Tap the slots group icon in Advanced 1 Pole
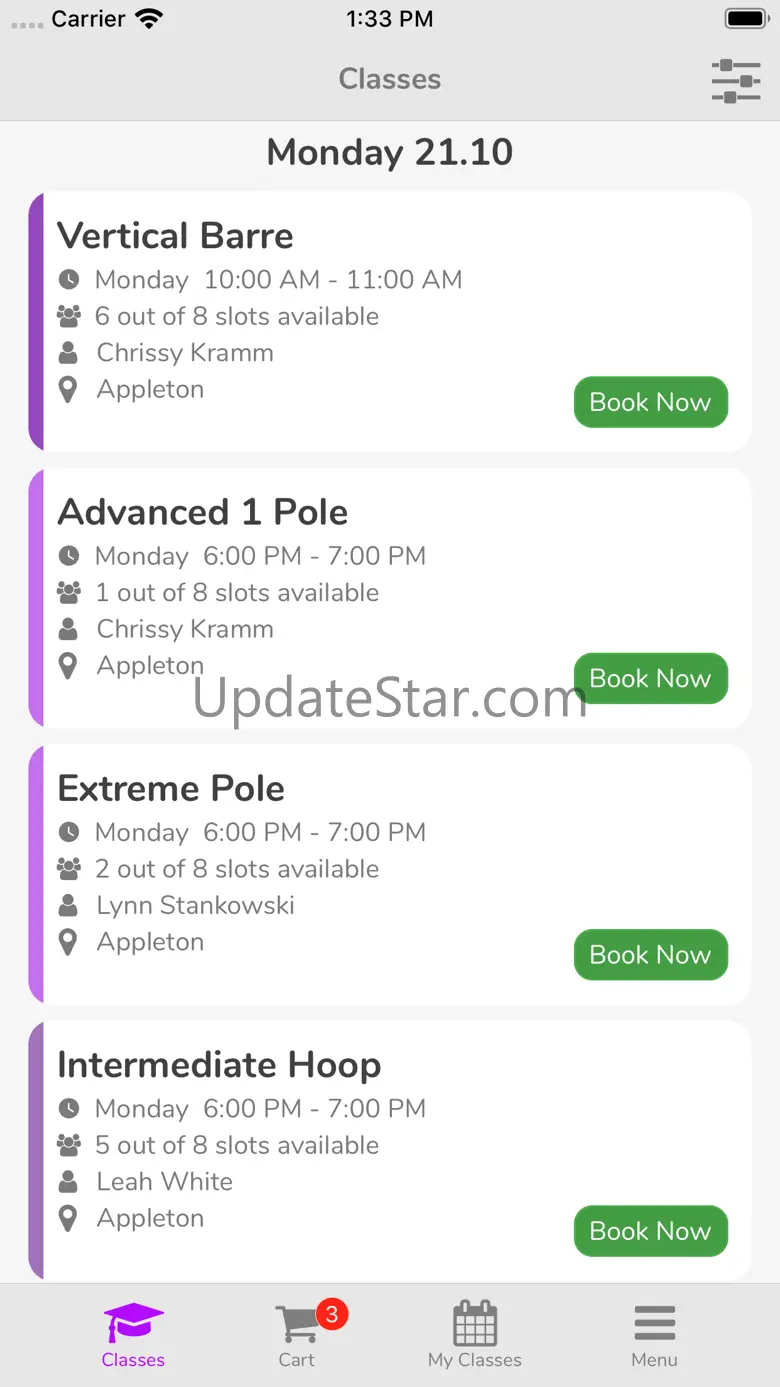Viewport: 780px width, 1387px height. (x=68, y=593)
